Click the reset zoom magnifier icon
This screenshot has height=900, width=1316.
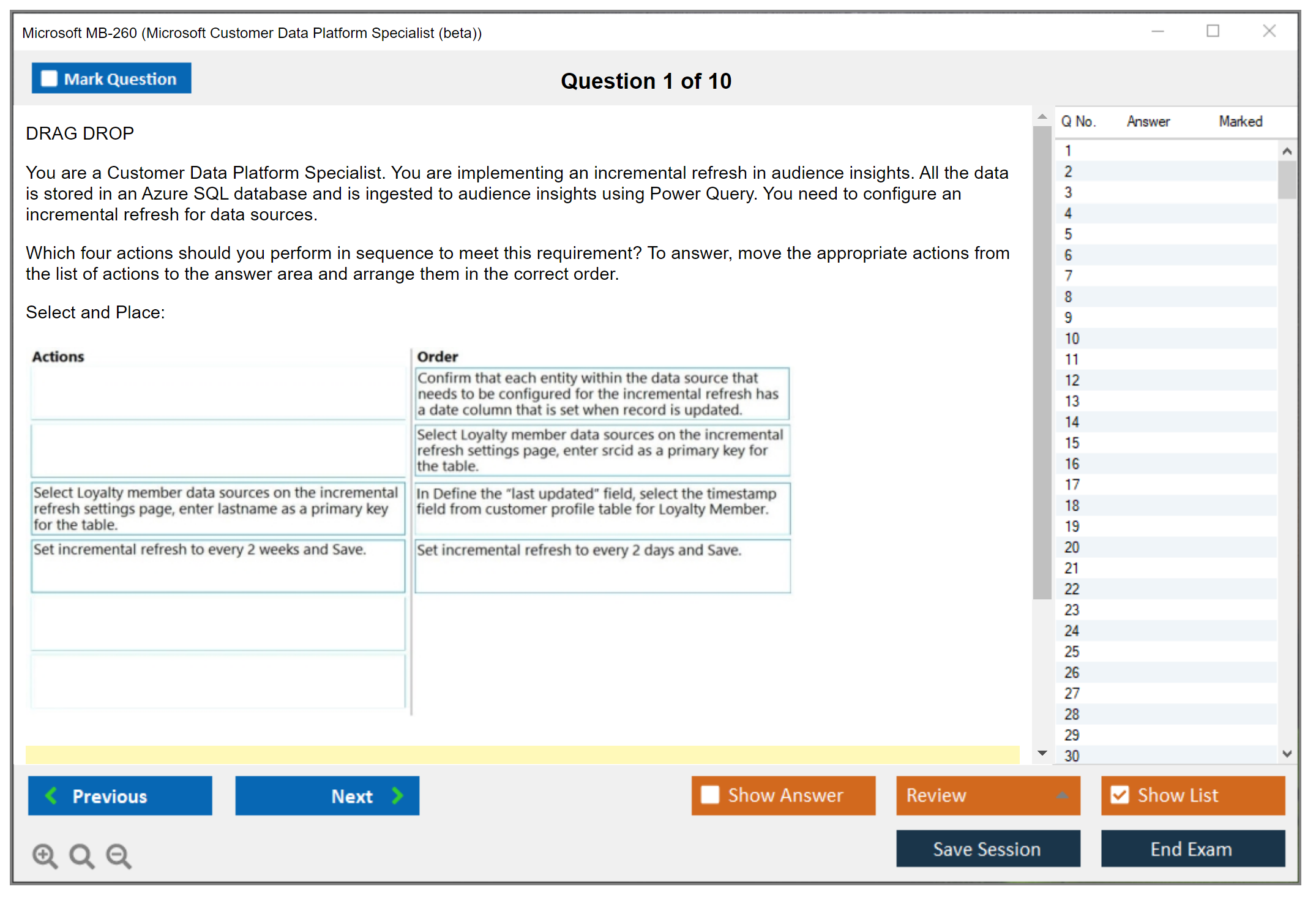pos(81,855)
